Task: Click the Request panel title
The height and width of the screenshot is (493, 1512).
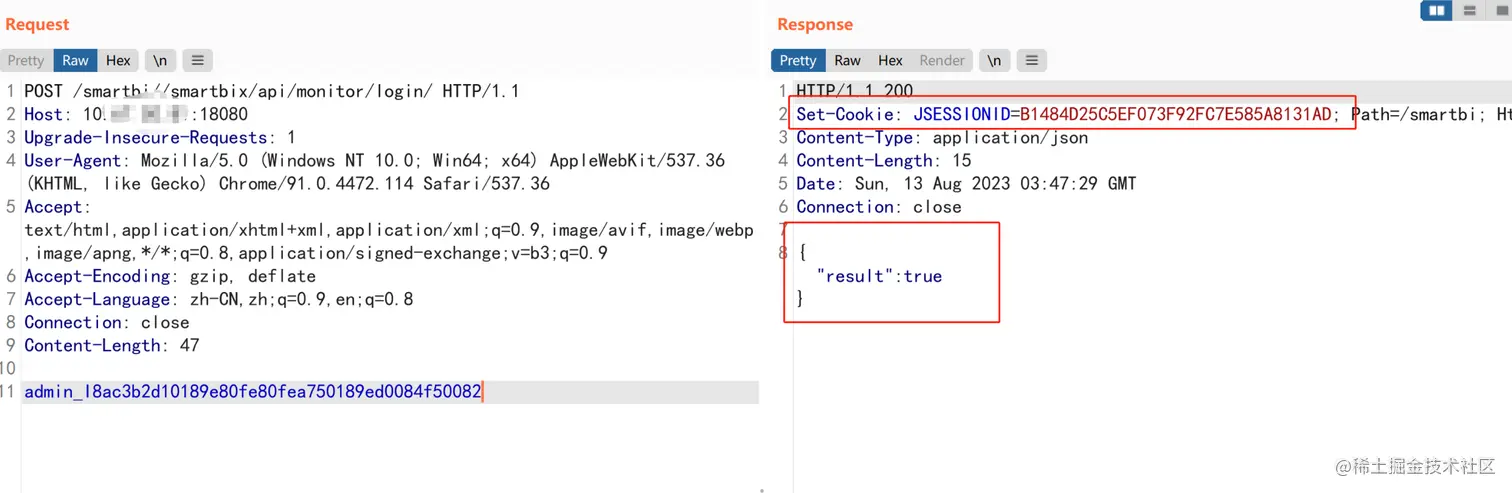Action: (38, 24)
